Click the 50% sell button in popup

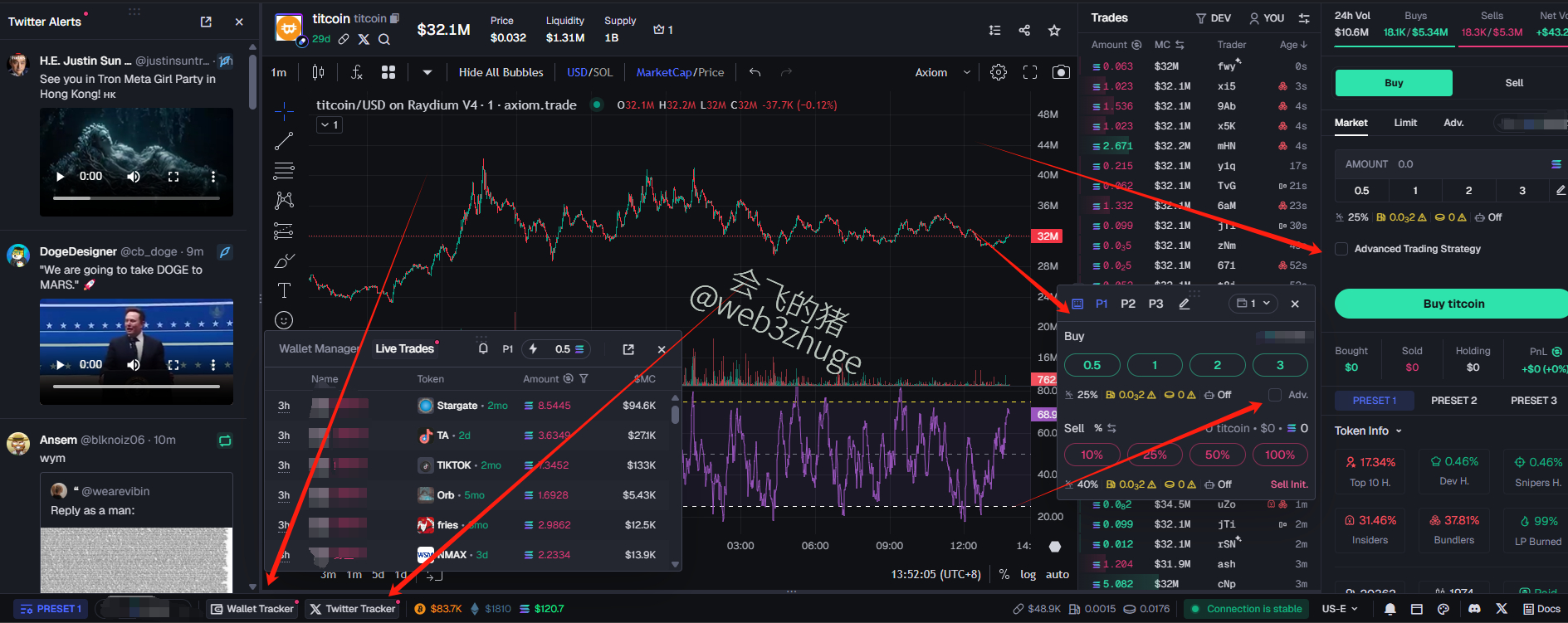pos(1217,455)
